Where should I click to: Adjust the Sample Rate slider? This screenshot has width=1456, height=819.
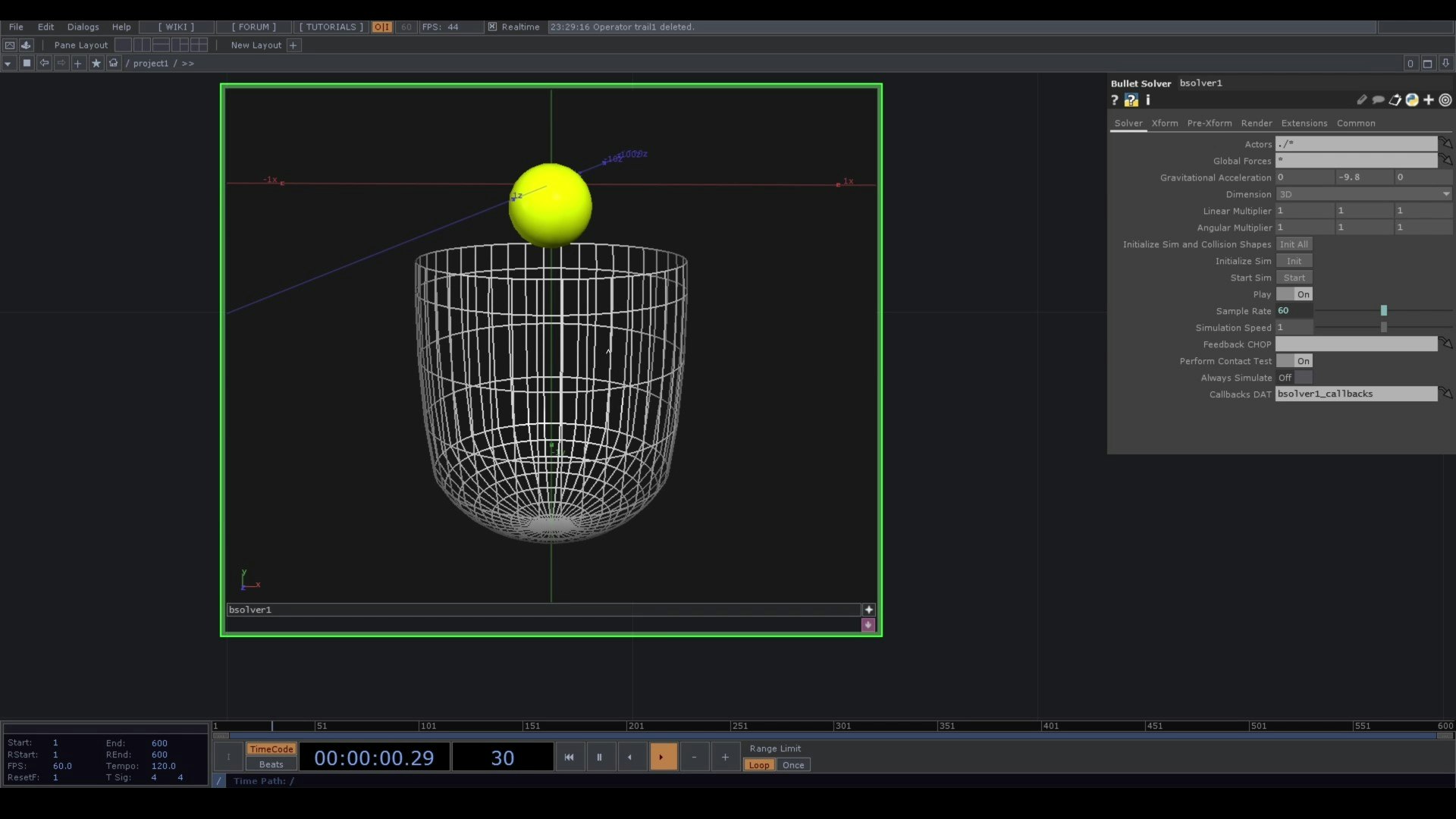click(x=1383, y=311)
